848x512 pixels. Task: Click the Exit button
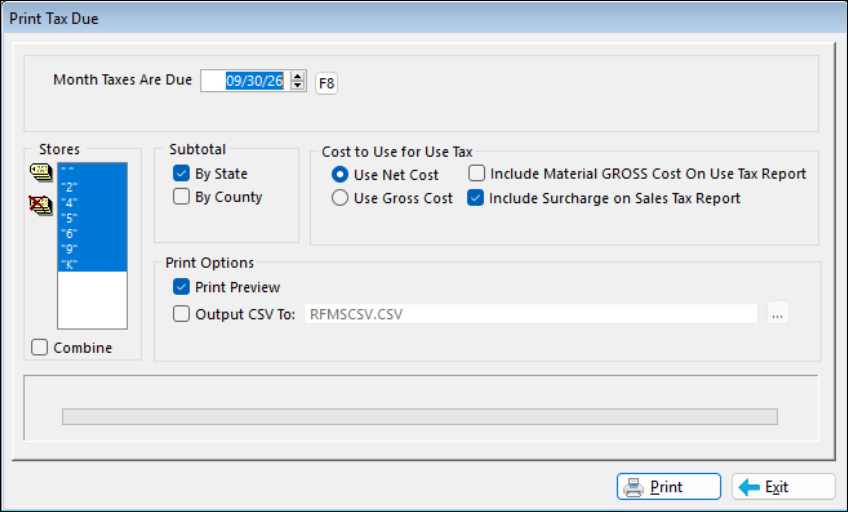(784, 487)
